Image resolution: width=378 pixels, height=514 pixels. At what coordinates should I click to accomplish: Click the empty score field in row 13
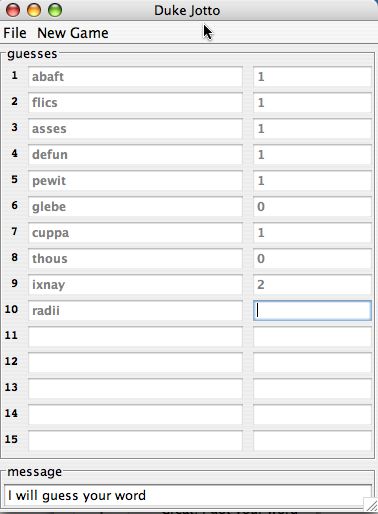[x=312, y=389]
